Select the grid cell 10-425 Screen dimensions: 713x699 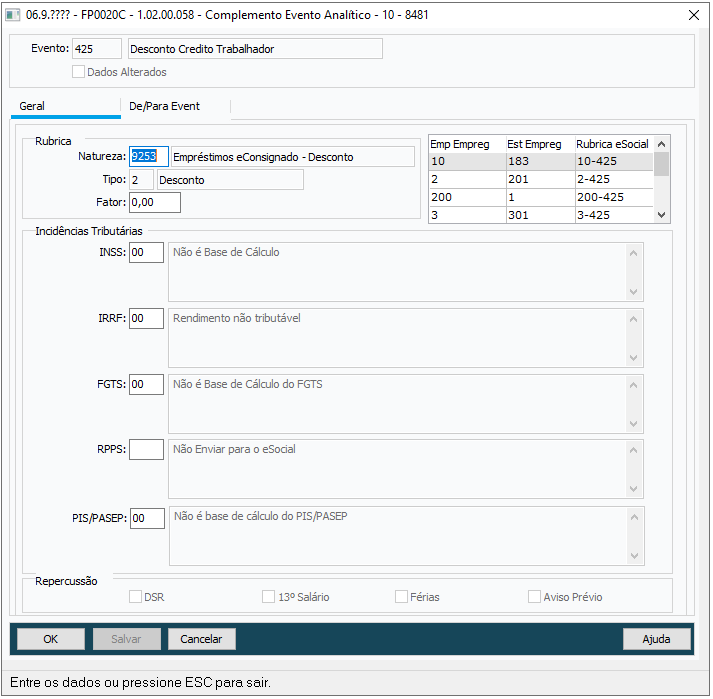(x=614, y=161)
